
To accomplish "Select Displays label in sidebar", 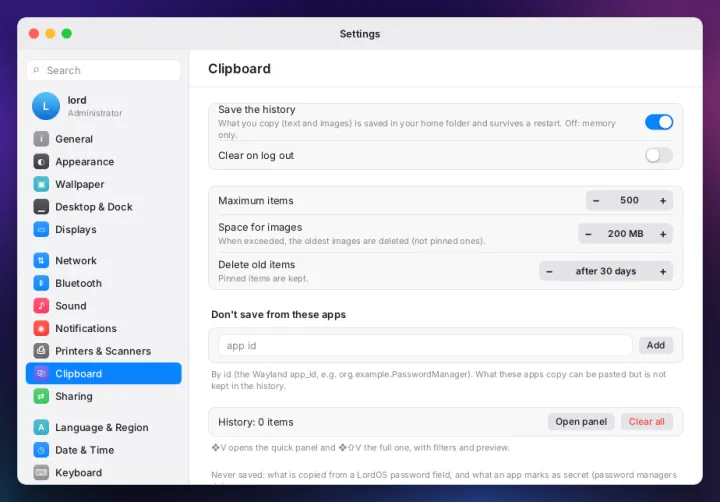I will coord(76,229).
